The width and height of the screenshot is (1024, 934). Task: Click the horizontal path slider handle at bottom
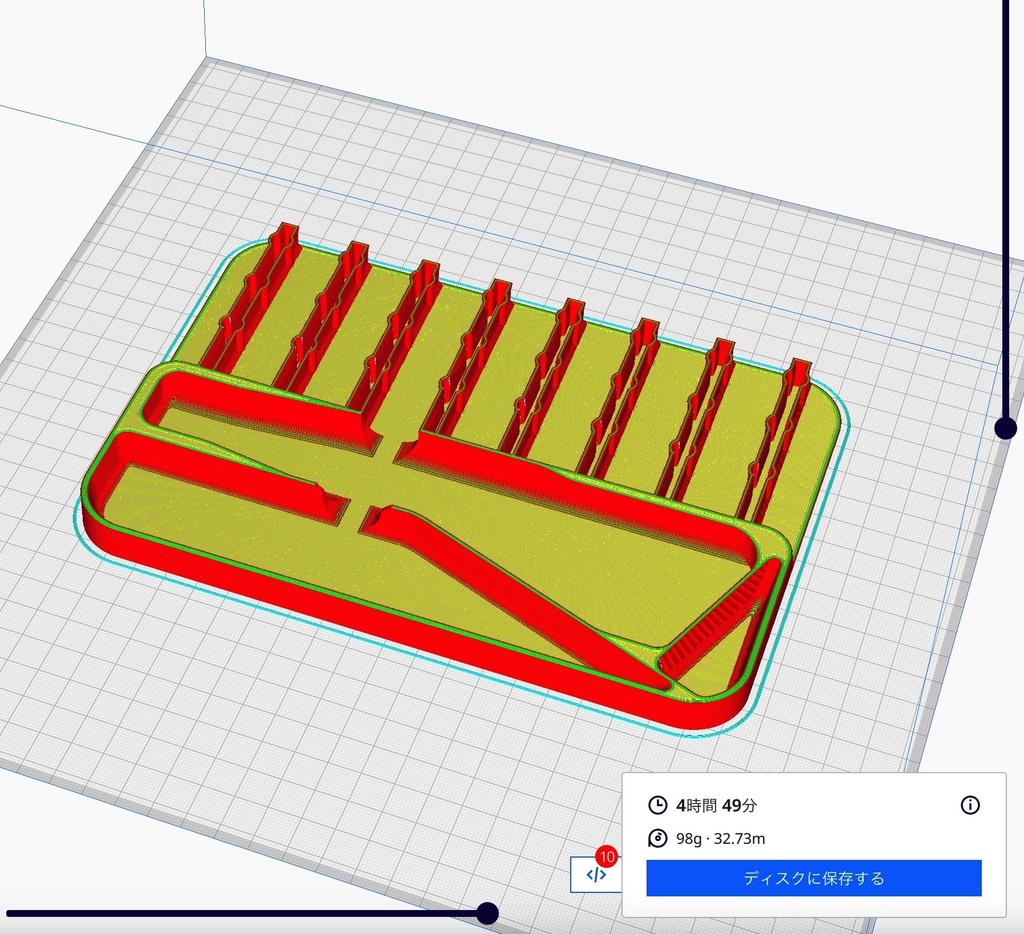[x=487, y=911]
